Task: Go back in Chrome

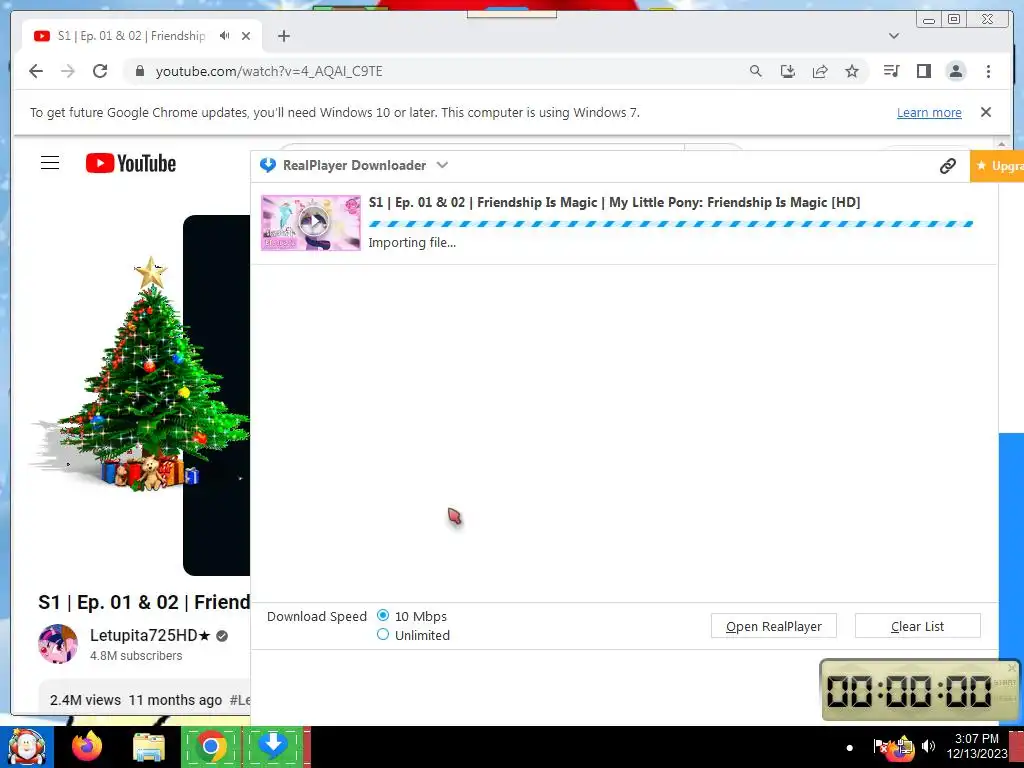Action: [x=36, y=71]
